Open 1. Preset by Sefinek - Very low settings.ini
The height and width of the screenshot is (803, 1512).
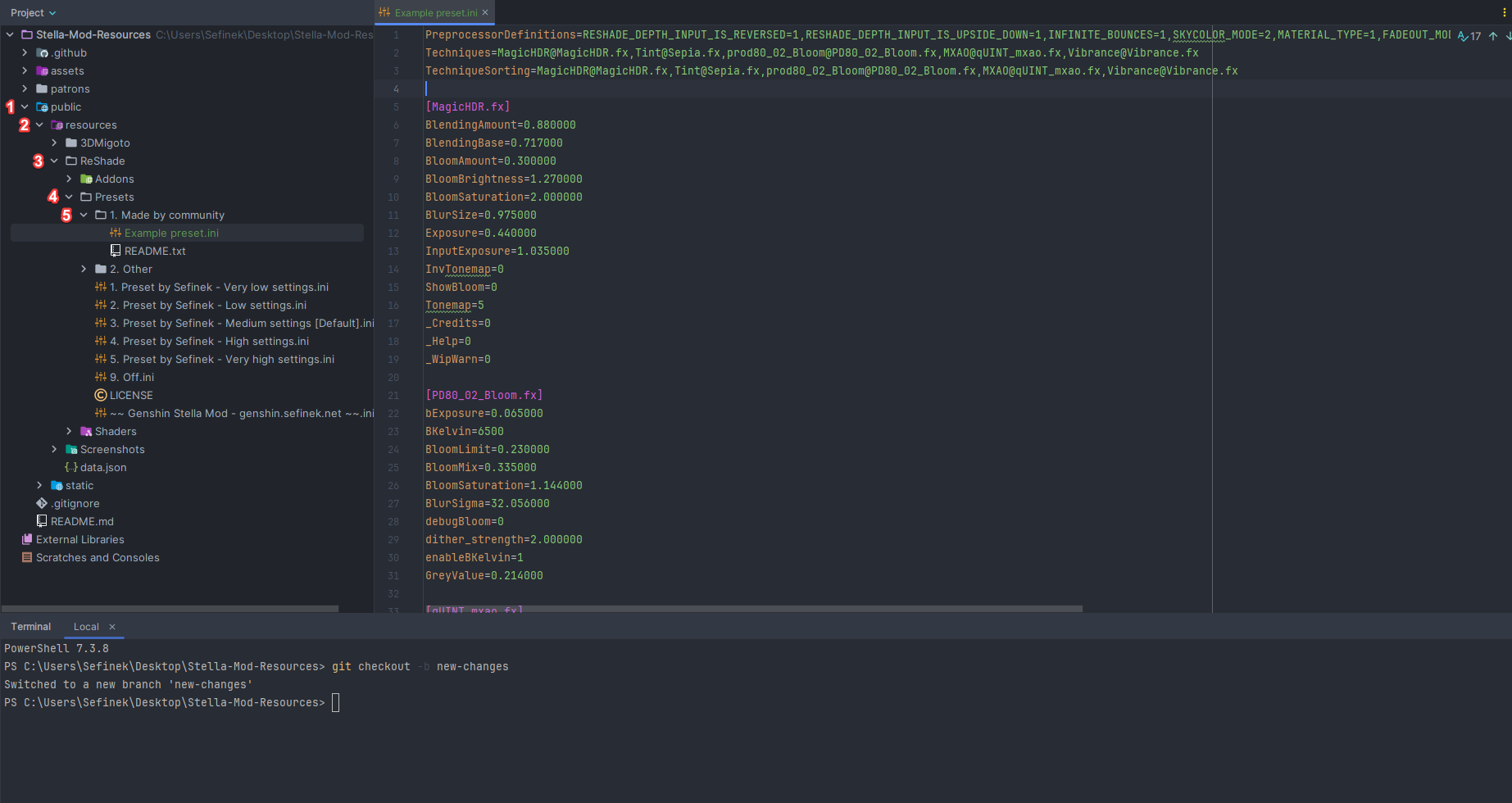[219, 287]
